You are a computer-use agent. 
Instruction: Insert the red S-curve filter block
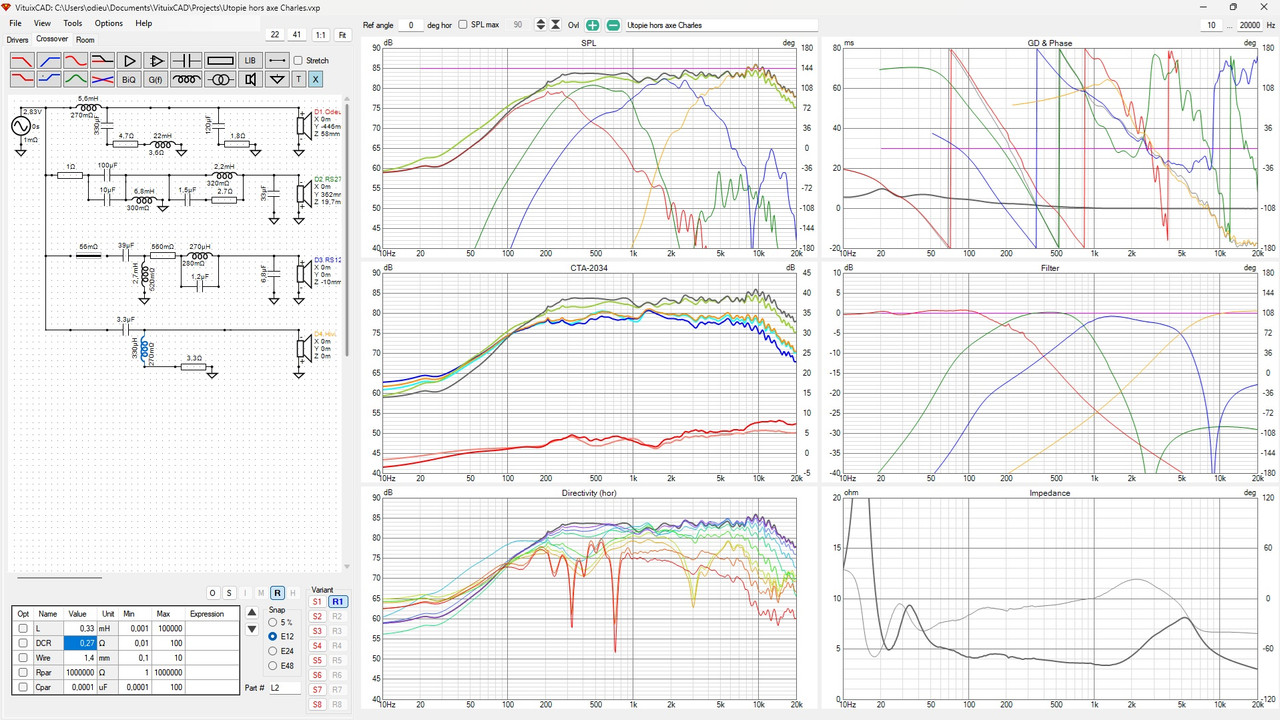click(75, 61)
